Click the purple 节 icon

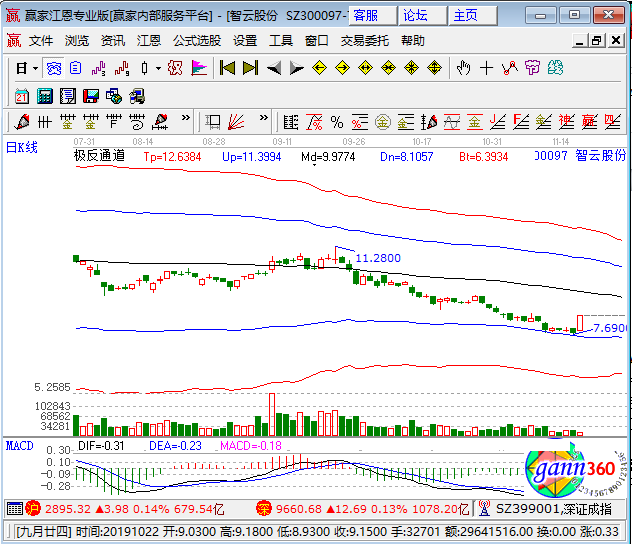pyautogui.click(x=532, y=68)
